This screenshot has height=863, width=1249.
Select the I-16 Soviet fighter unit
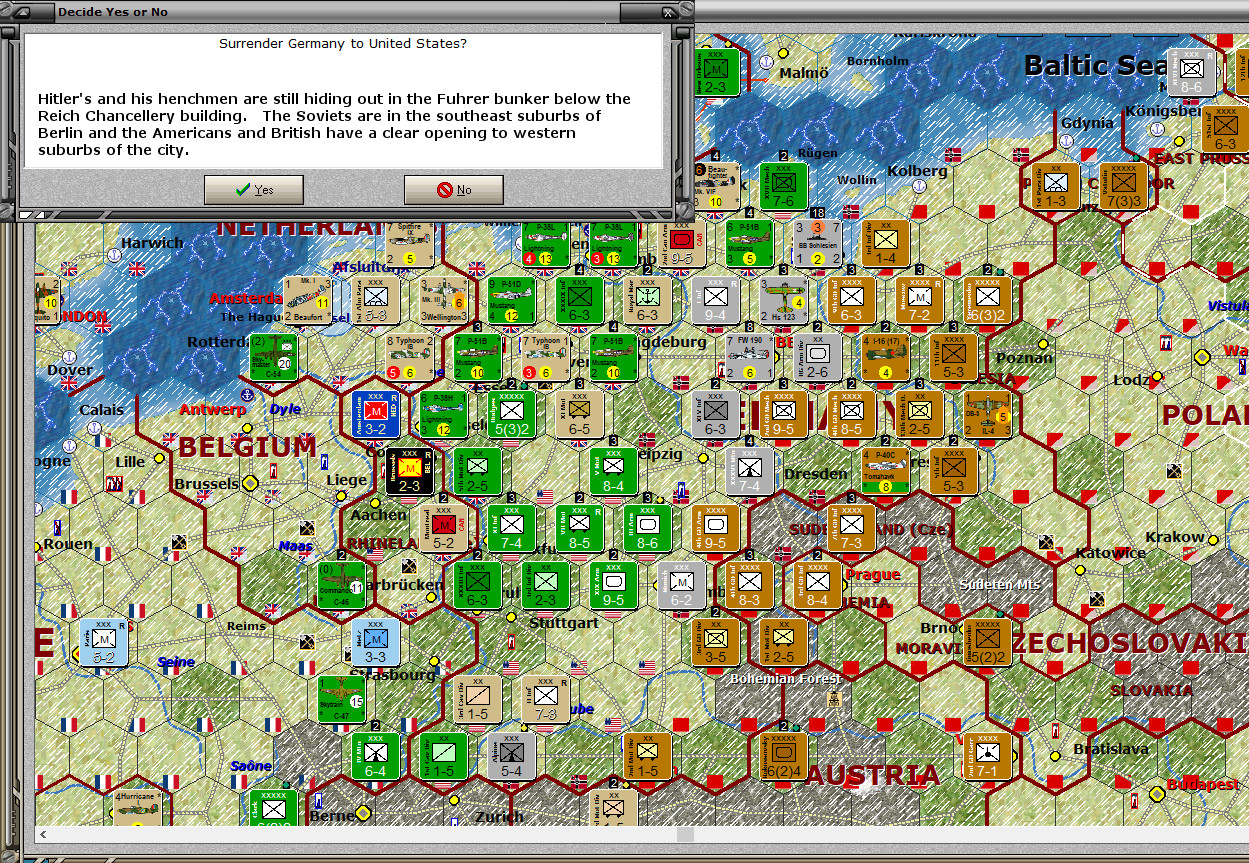click(885, 358)
